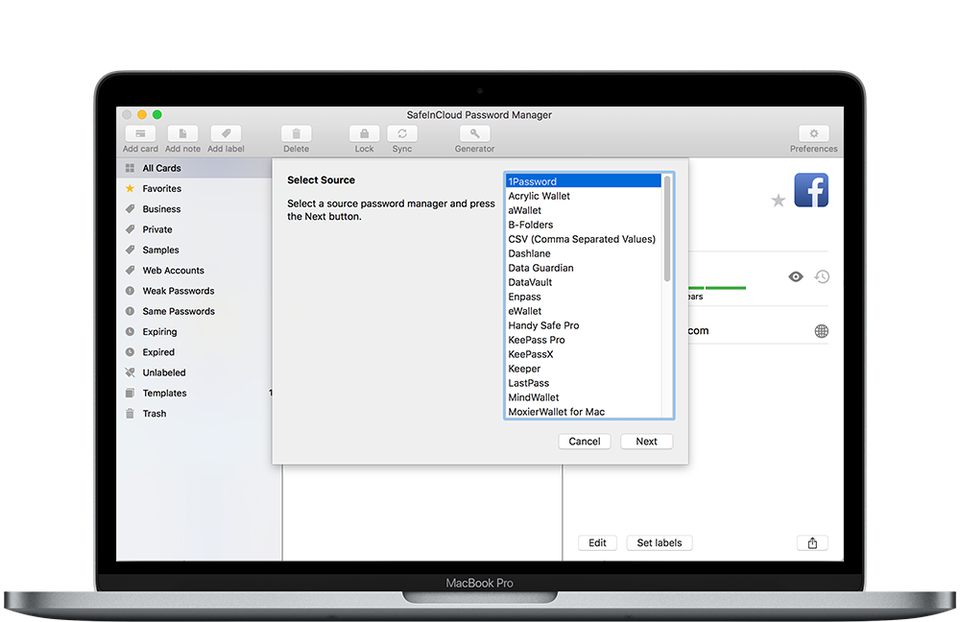Click the Lock toolbar icon
This screenshot has height=622, width=960.
coord(364,133)
